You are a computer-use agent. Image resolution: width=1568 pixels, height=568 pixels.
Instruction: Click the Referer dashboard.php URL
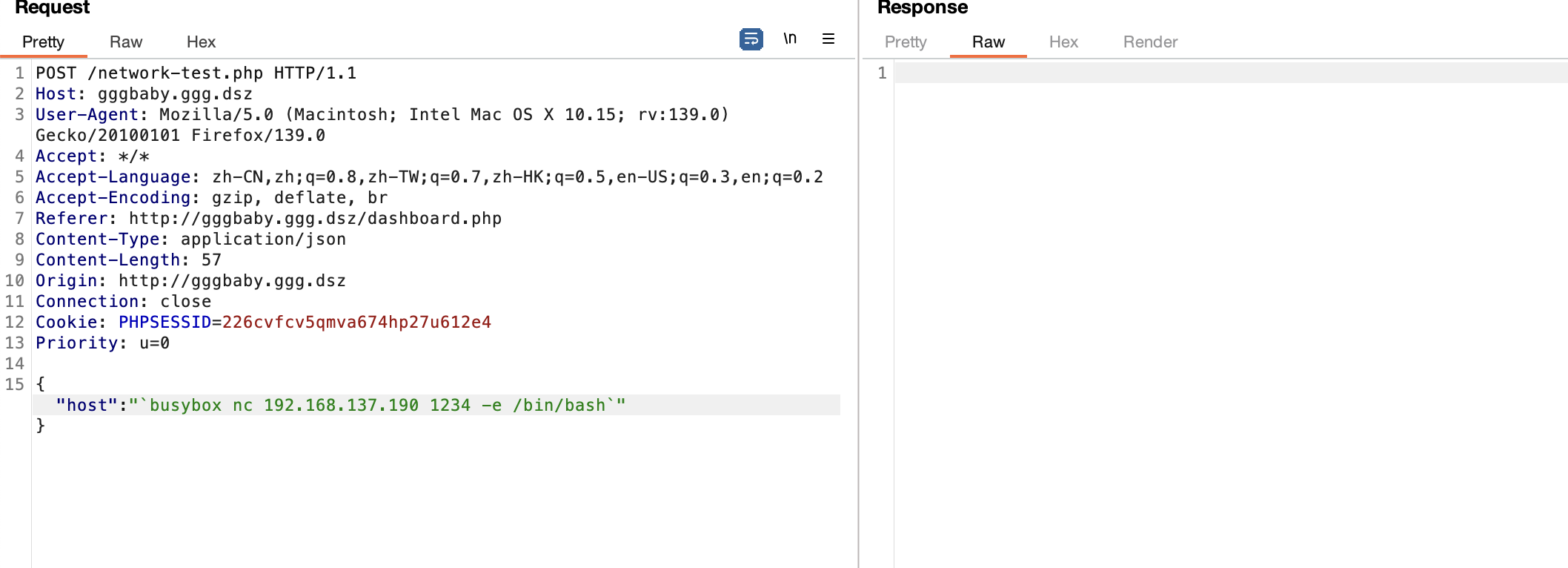(x=315, y=218)
